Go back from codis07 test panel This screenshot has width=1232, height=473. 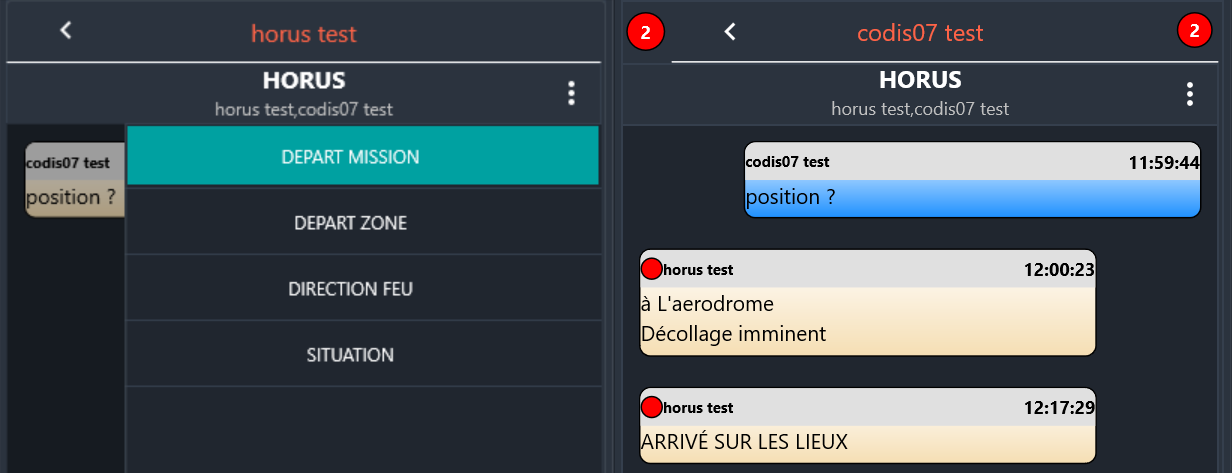pyautogui.click(x=730, y=32)
